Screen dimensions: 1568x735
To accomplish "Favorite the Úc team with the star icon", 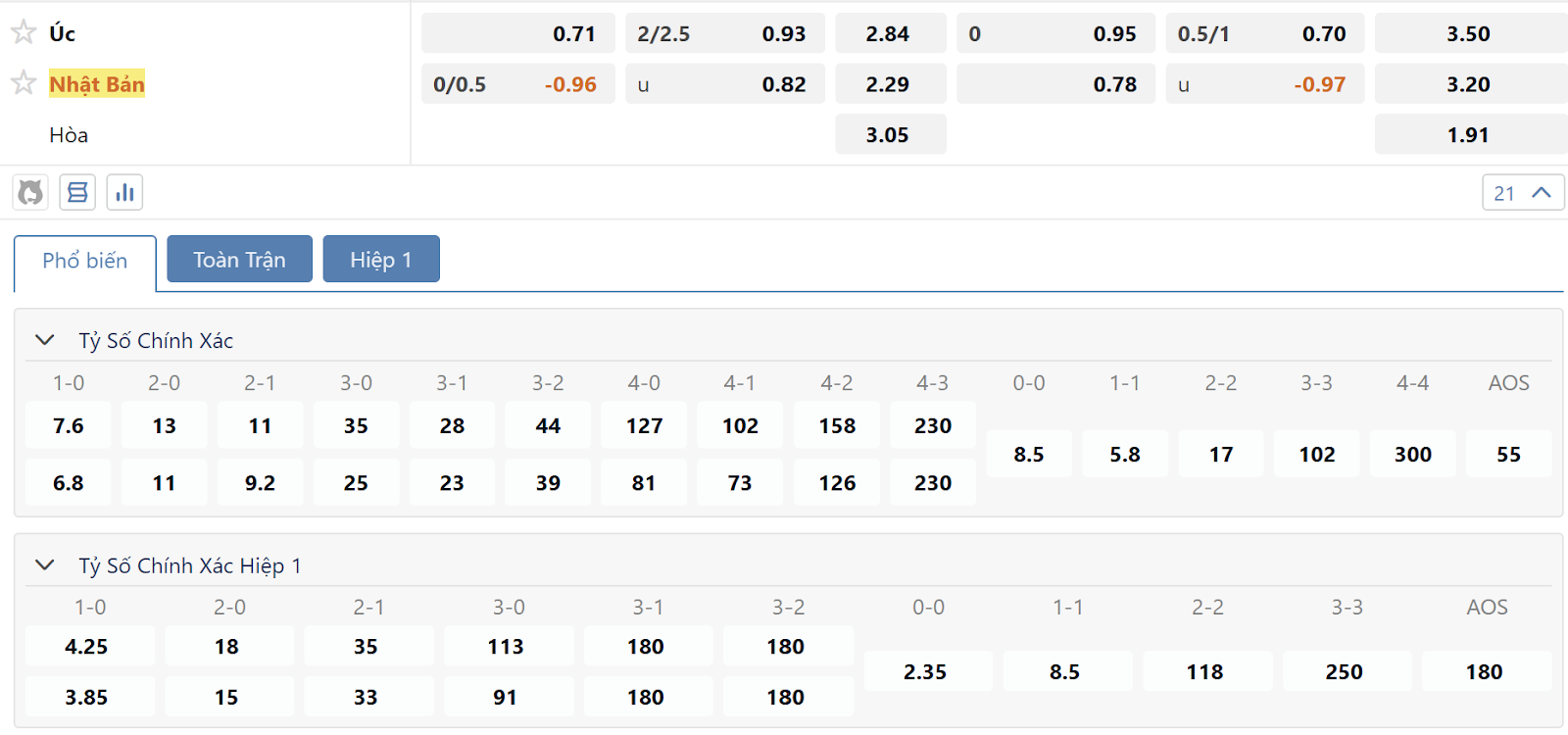I will tap(24, 32).
